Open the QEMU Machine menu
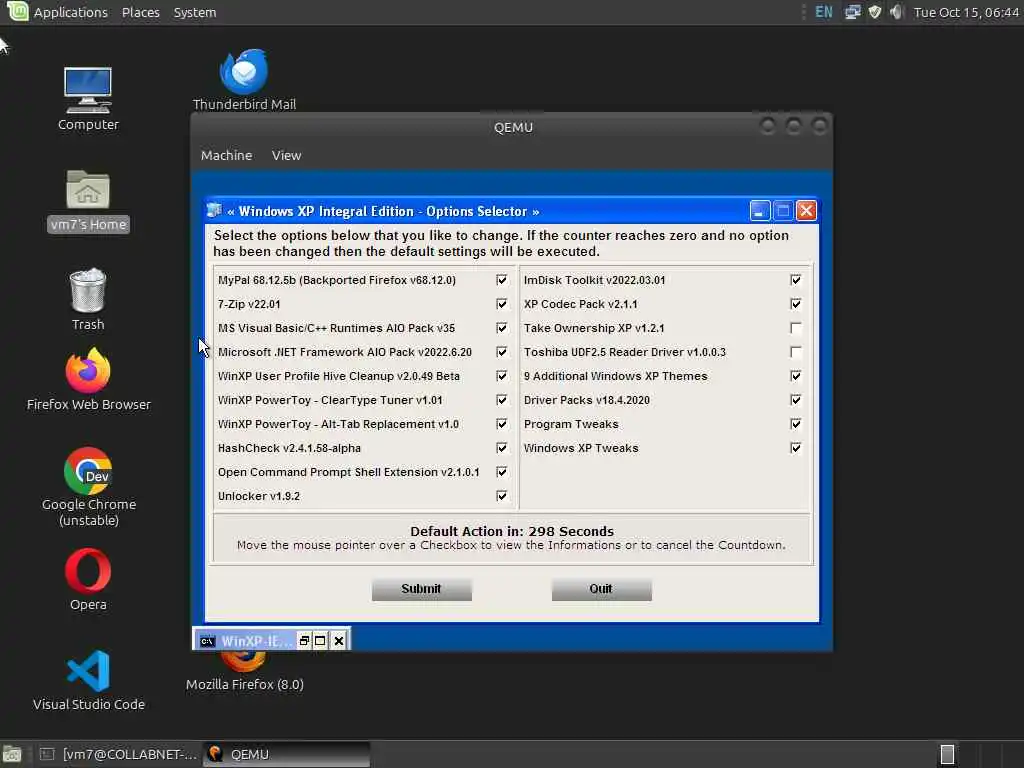 click(x=226, y=155)
